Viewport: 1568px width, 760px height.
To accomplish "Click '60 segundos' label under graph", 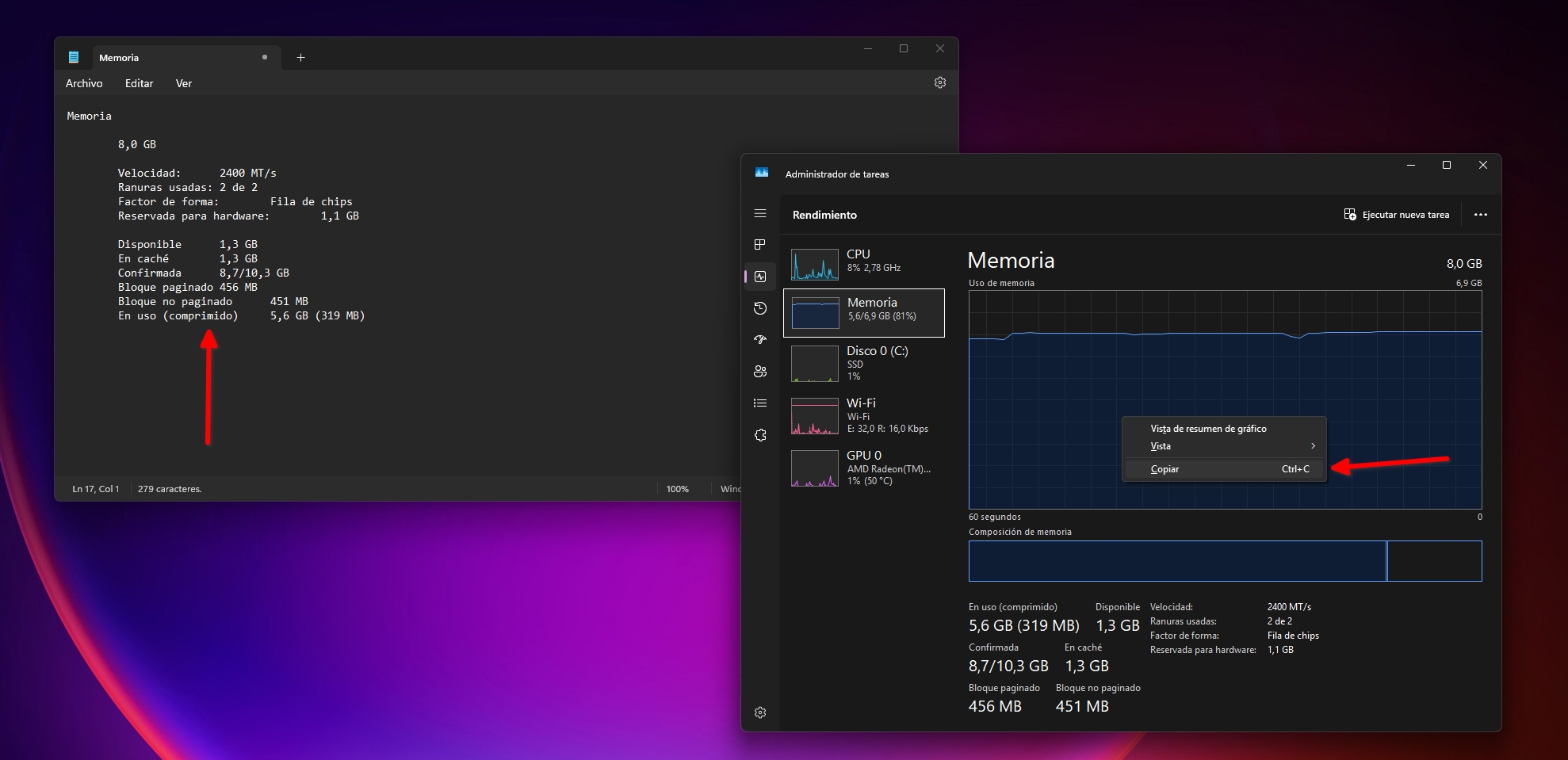I will [x=994, y=517].
